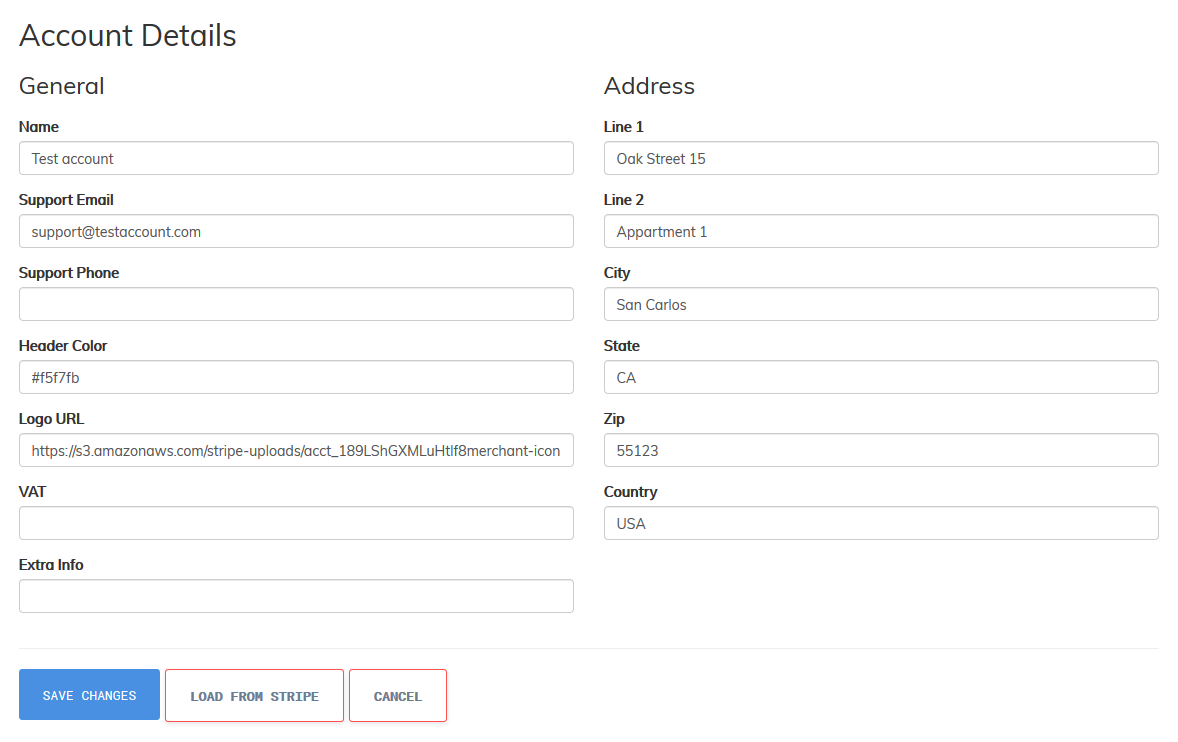
Task: Select the Line 1 address field
Action: pyautogui.click(x=881, y=158)
